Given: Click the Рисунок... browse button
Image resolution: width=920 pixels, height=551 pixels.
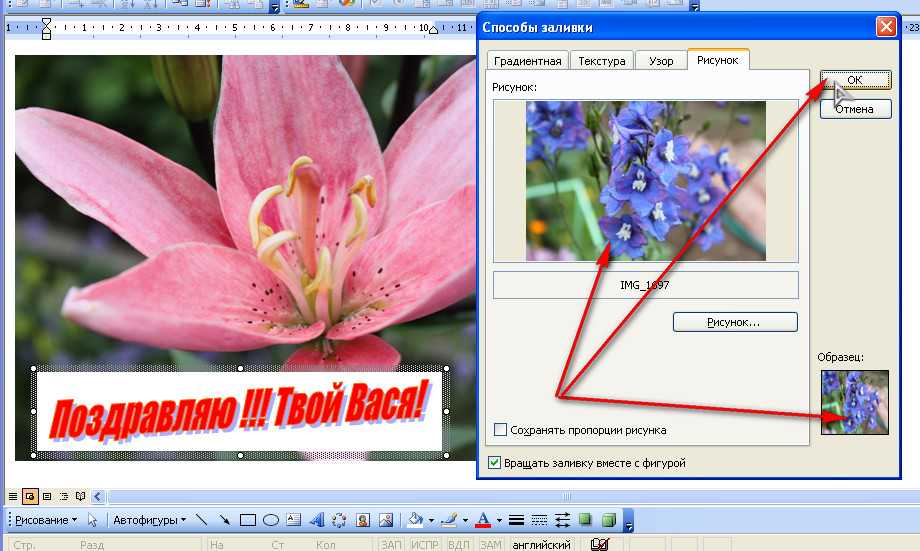Looking at the screenshot, I should click(735, 322).
